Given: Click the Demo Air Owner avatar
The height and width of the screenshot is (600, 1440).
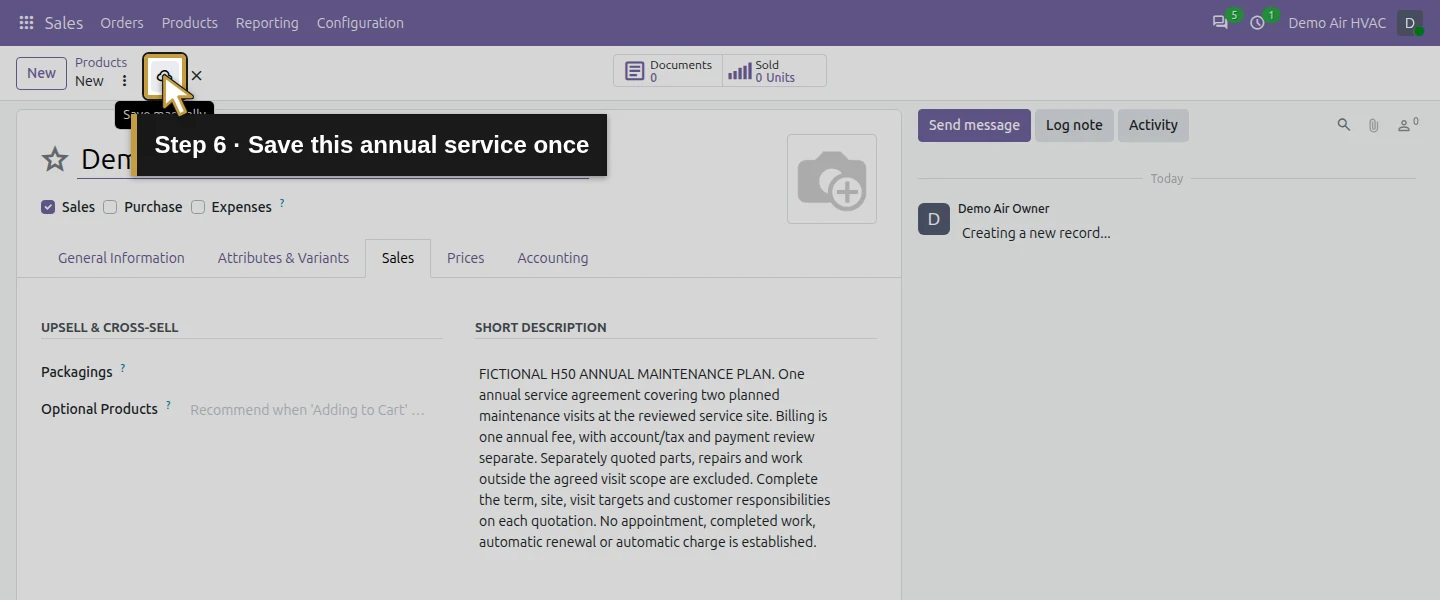Looking at the screenshot, I should 934,219.
